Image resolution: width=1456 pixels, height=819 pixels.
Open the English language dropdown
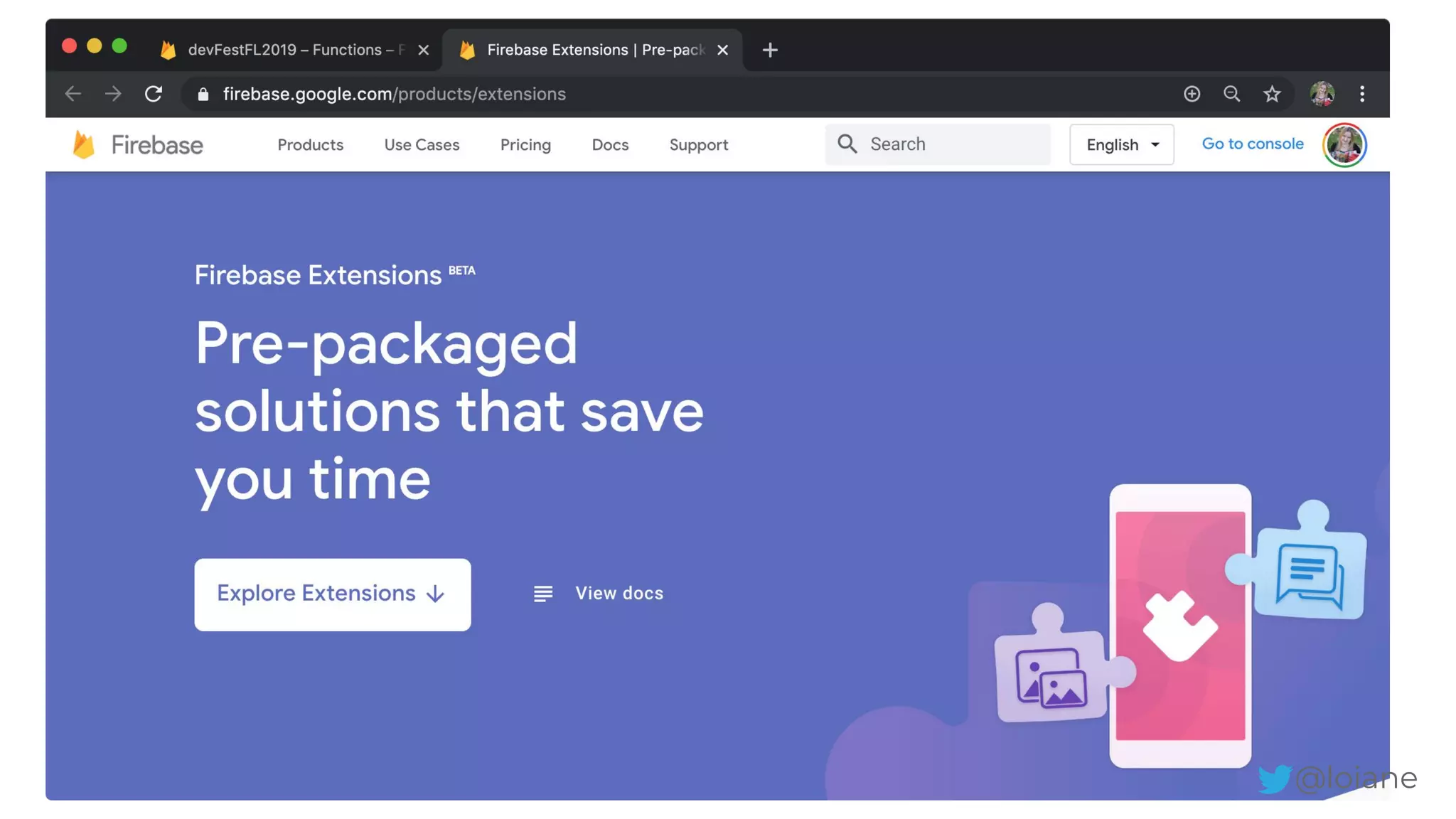tap(1122, 144)
